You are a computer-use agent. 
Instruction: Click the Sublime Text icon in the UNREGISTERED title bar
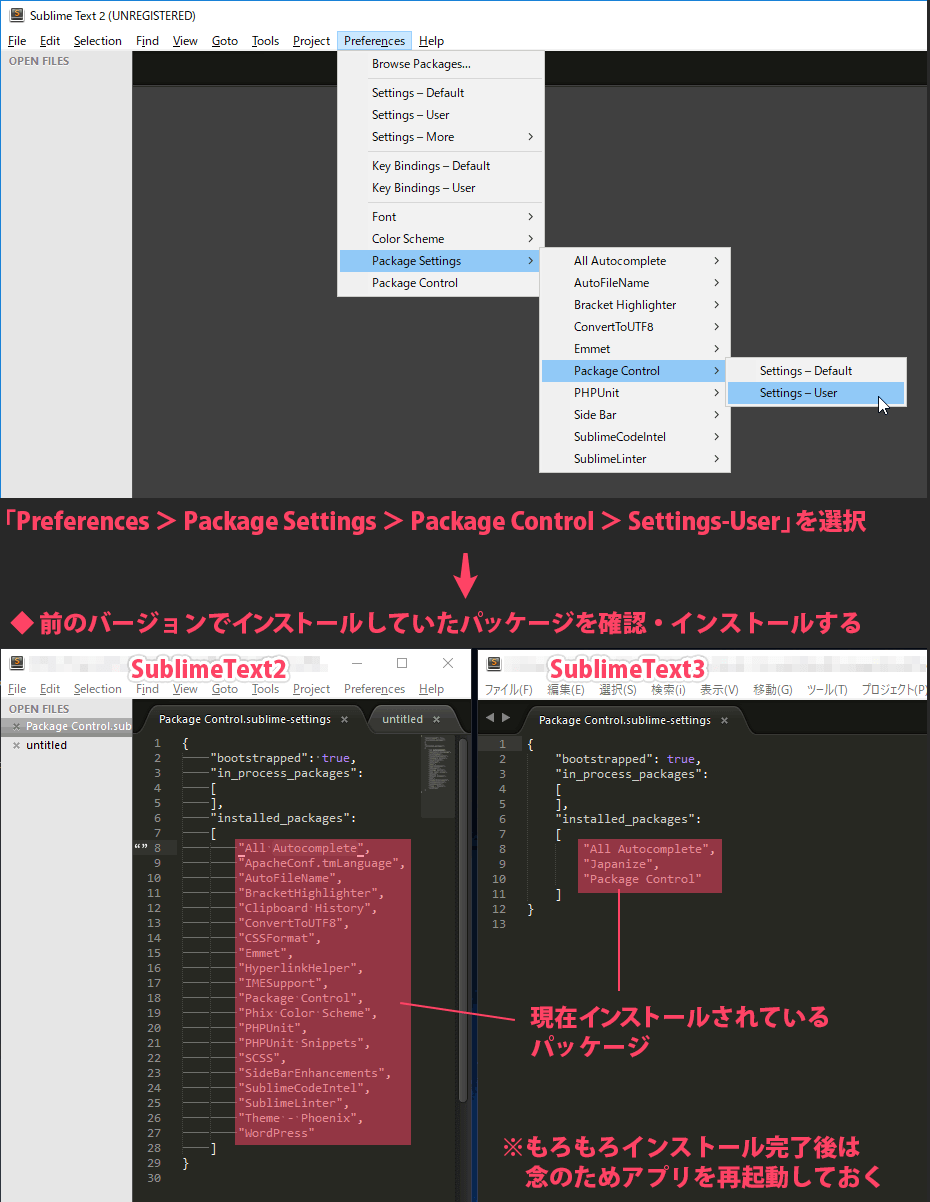pos(16,15)
